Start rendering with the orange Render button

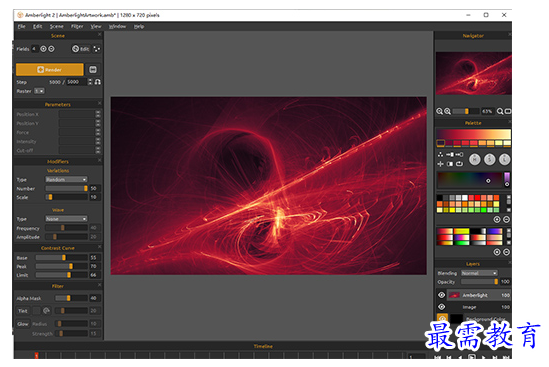[49, 69]
